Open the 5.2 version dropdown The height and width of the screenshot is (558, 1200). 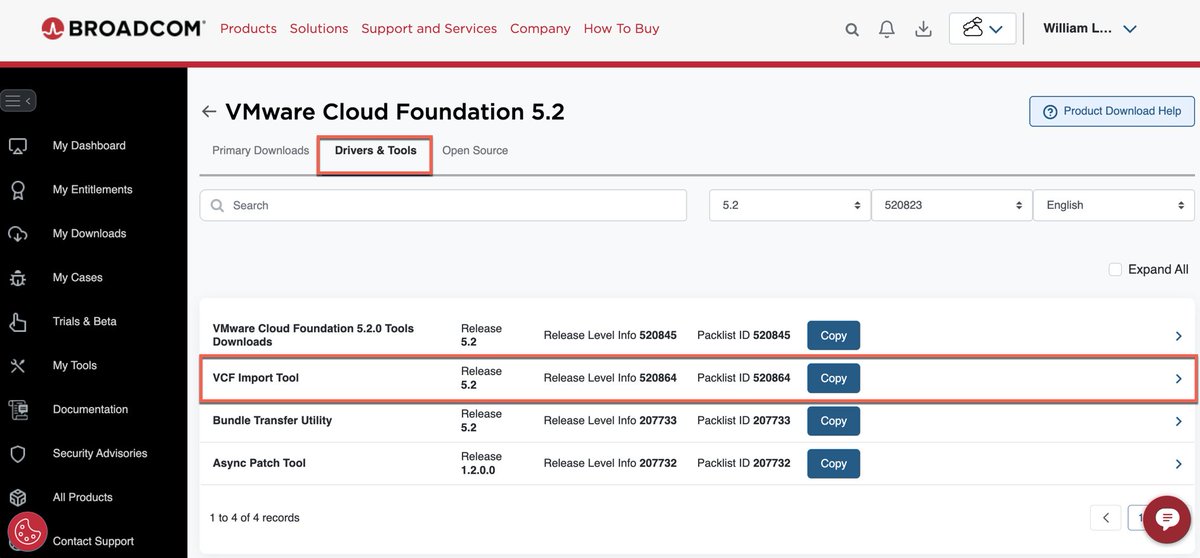[x=790, y=205]
